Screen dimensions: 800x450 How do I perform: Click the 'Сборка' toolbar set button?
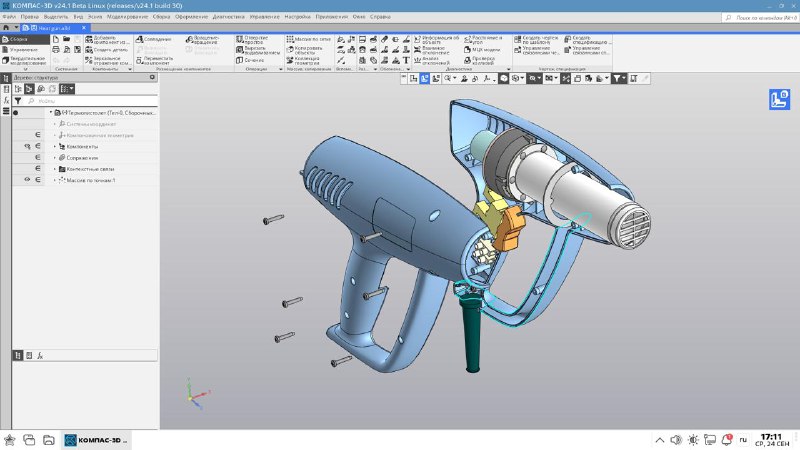(18, 39)
